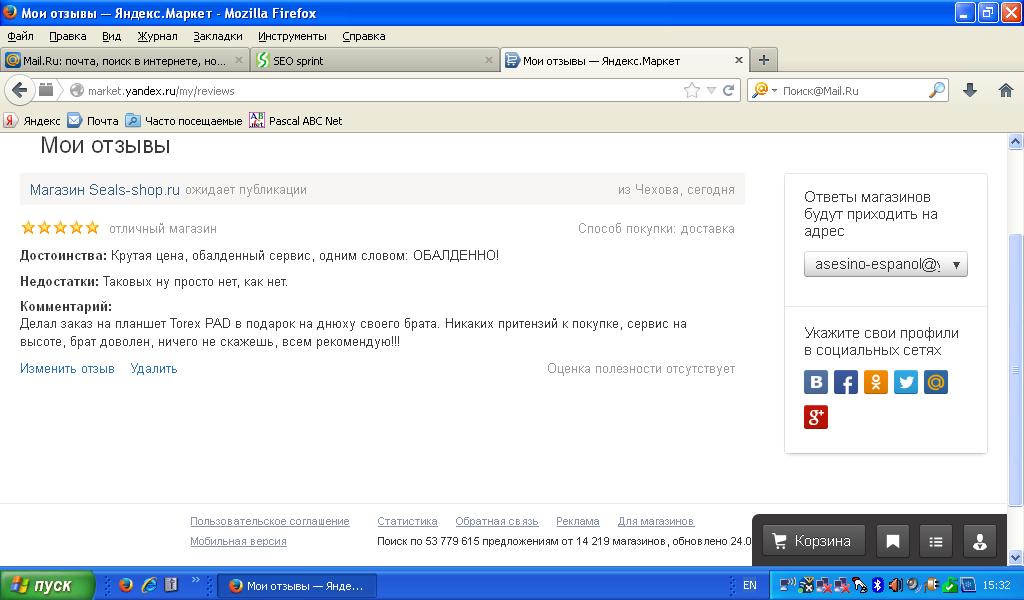The image size is (1024, 600).
Task: Click the Удалить link
Action: click(x=153, y=368)
